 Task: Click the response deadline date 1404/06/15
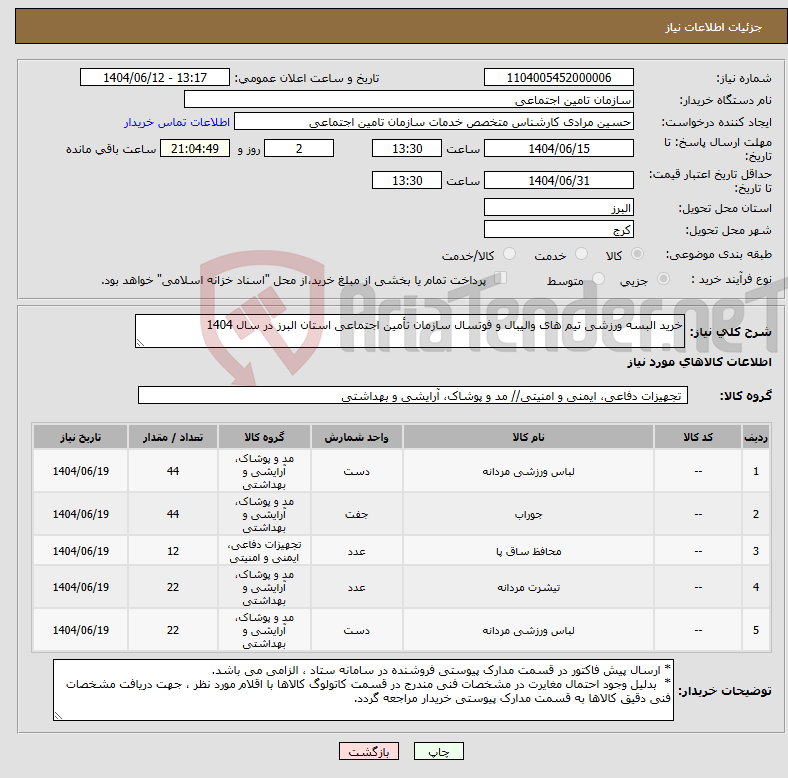click(x=558, y=149)
